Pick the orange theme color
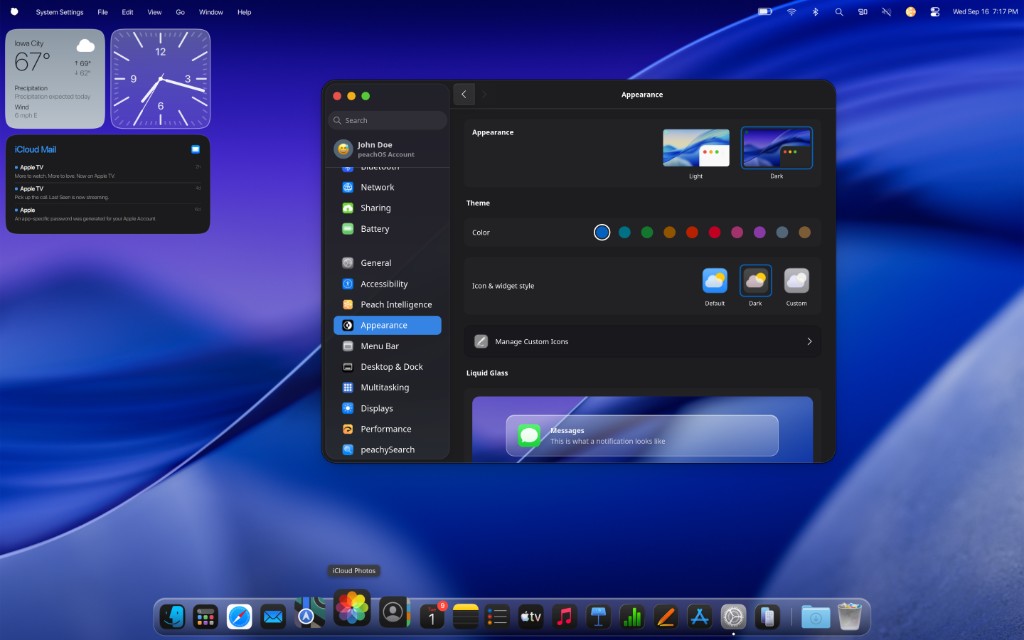The image size is (1024, 640). pos(669,232)
